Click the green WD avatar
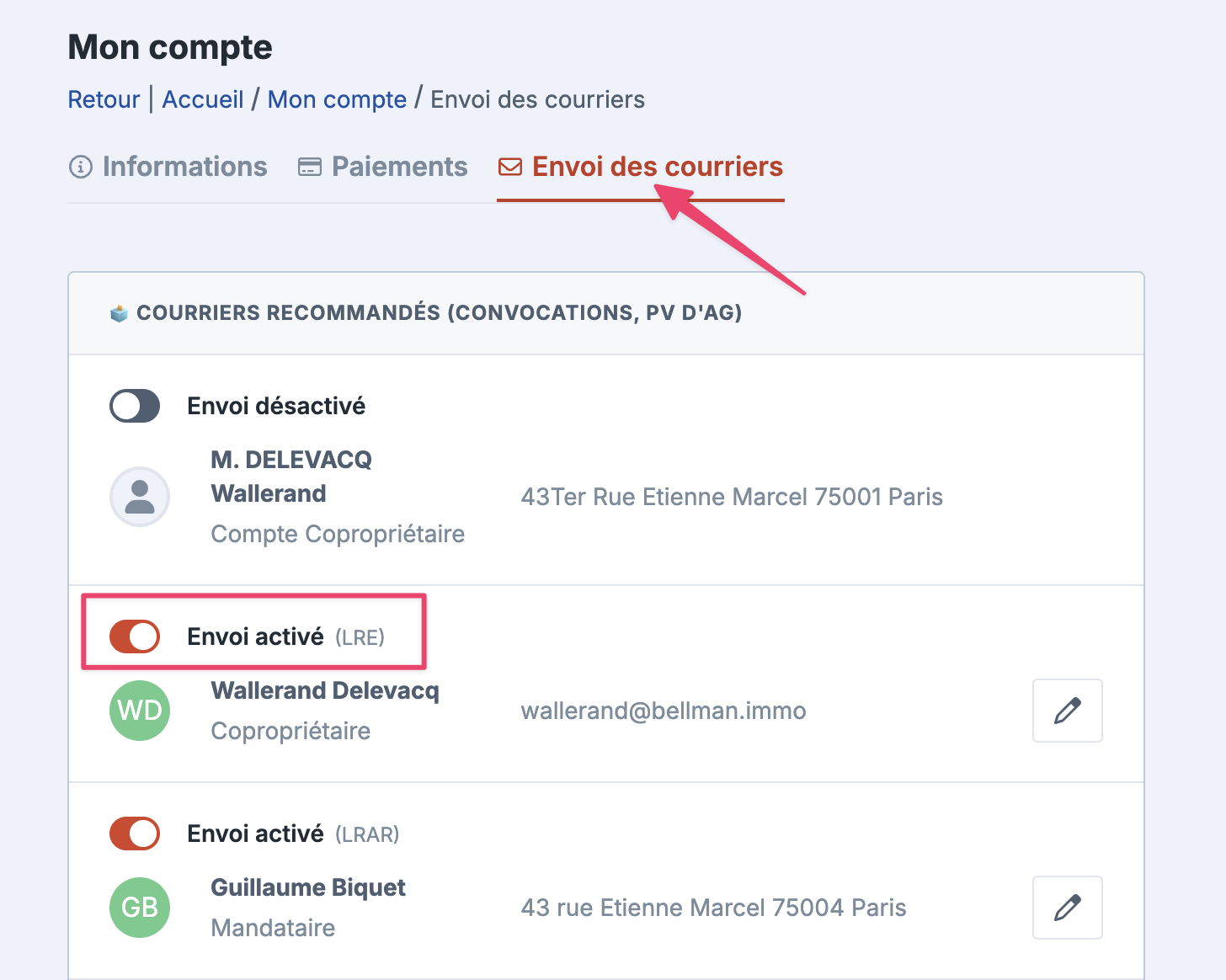The width and height of the screenshot is (1226, 980). [140, 711]
